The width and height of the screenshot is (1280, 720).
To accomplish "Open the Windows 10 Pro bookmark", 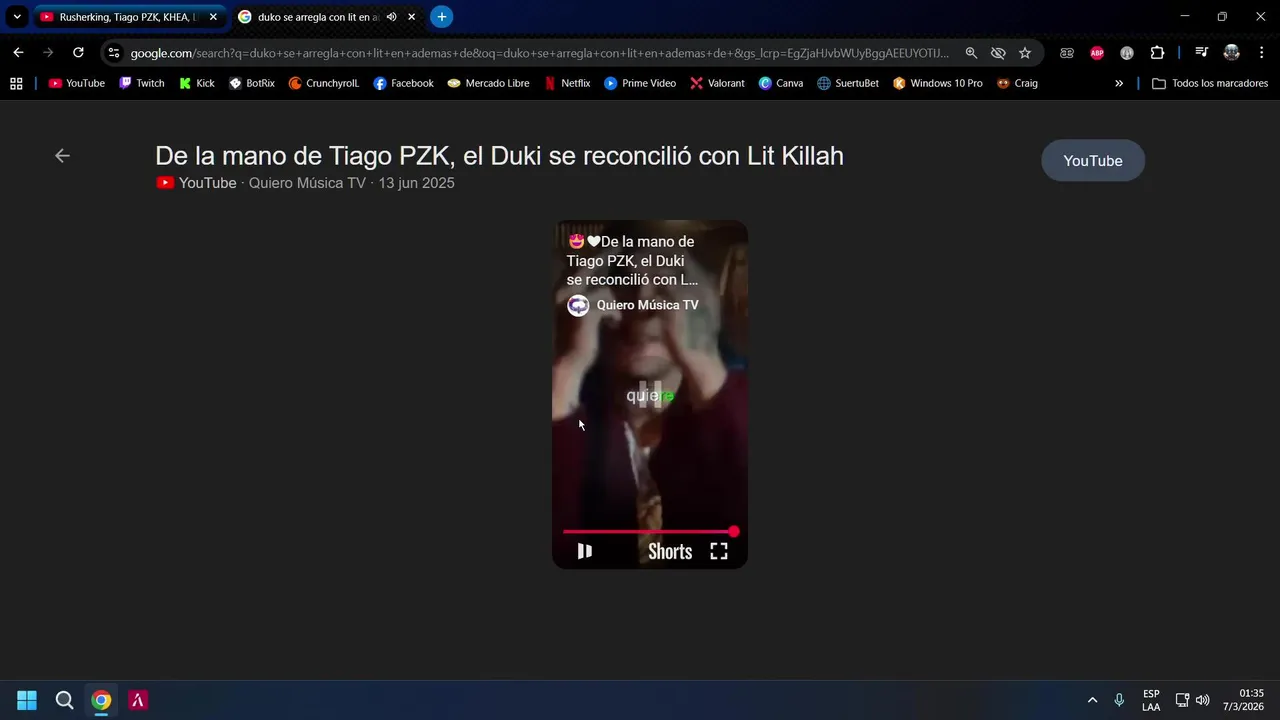I will point(938,83).
